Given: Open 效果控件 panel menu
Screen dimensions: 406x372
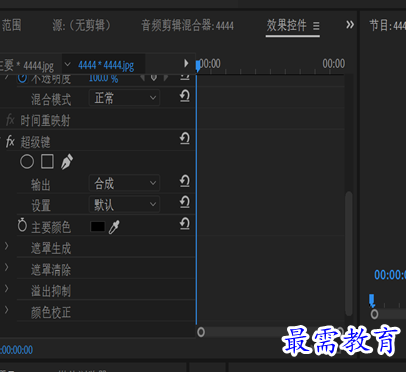Looking at the screenshot, I should pyautogui.click(x=316, y=26).
